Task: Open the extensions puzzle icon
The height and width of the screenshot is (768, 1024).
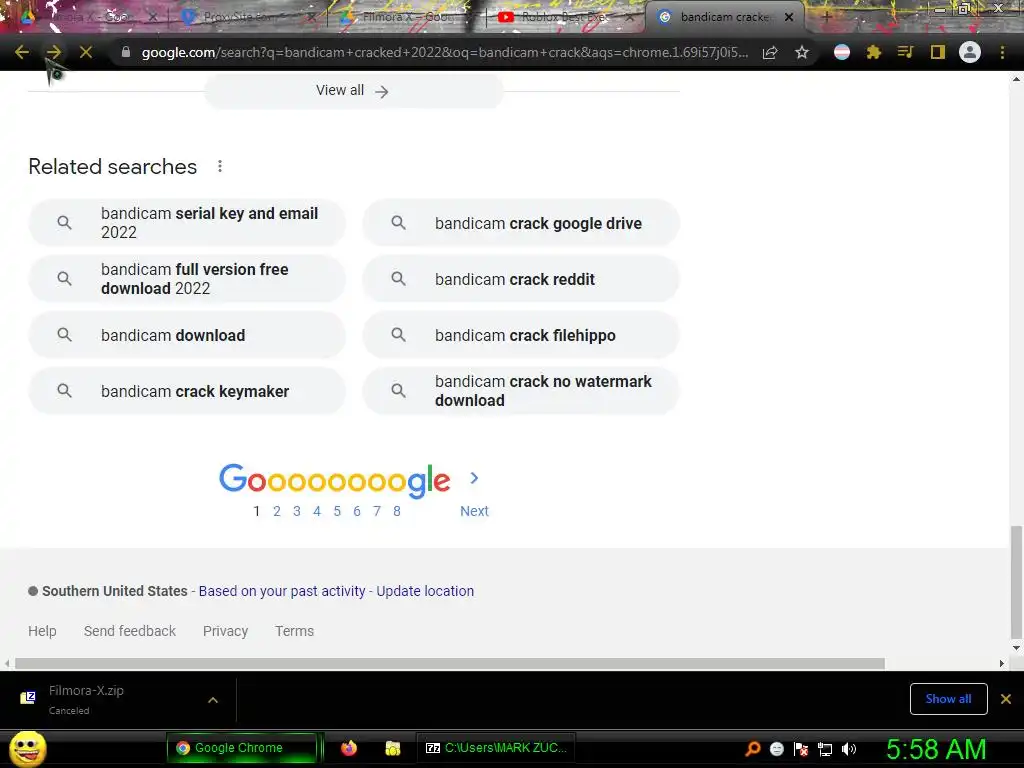Action: coord(874,52)
